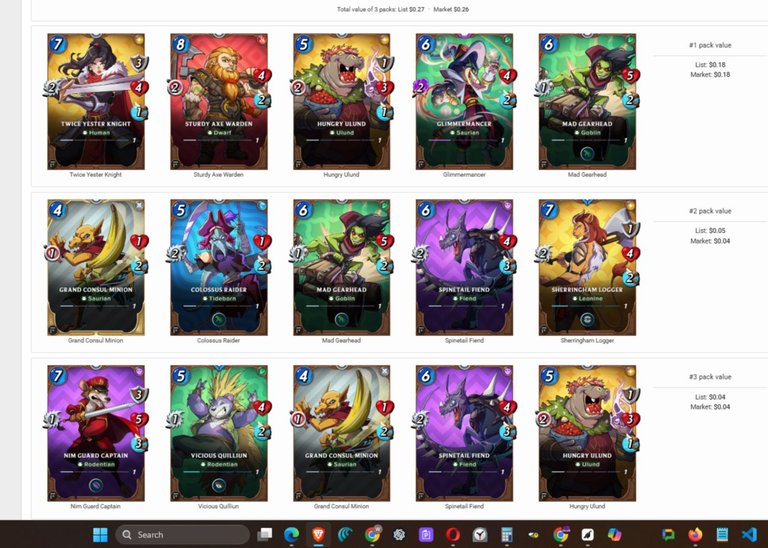Click 'Market: $0.18' under pack #1

click(x=710, y=75)
